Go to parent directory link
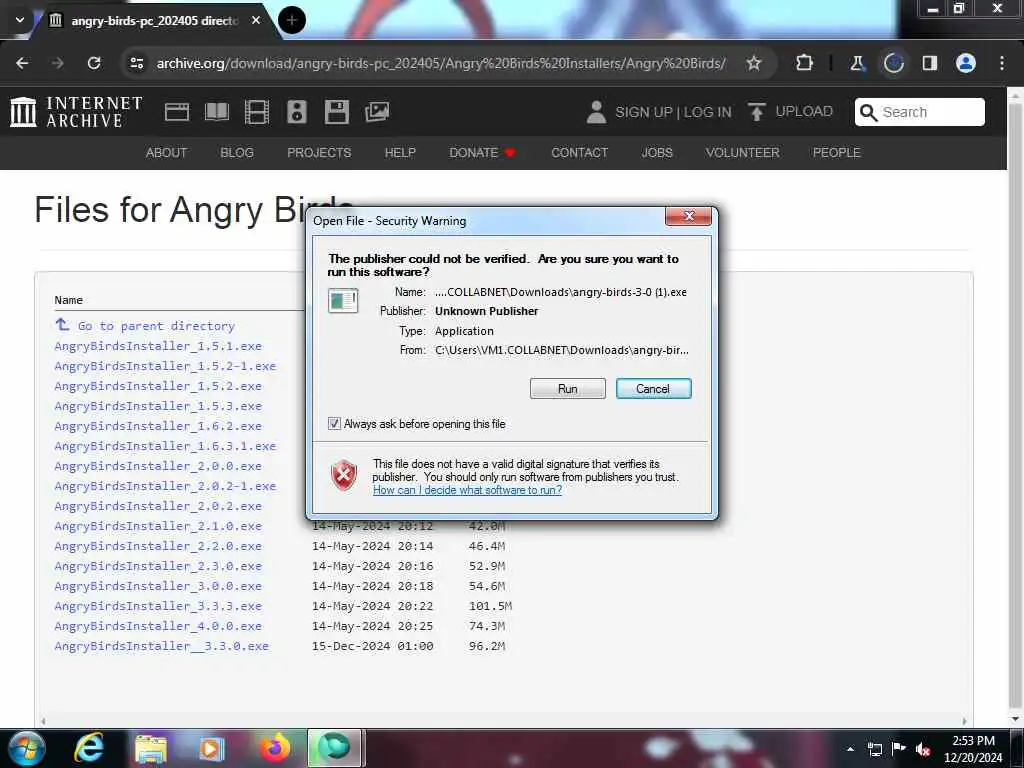Image resolution: width=1024 pixels, height=768 pixels. point(156,326)
